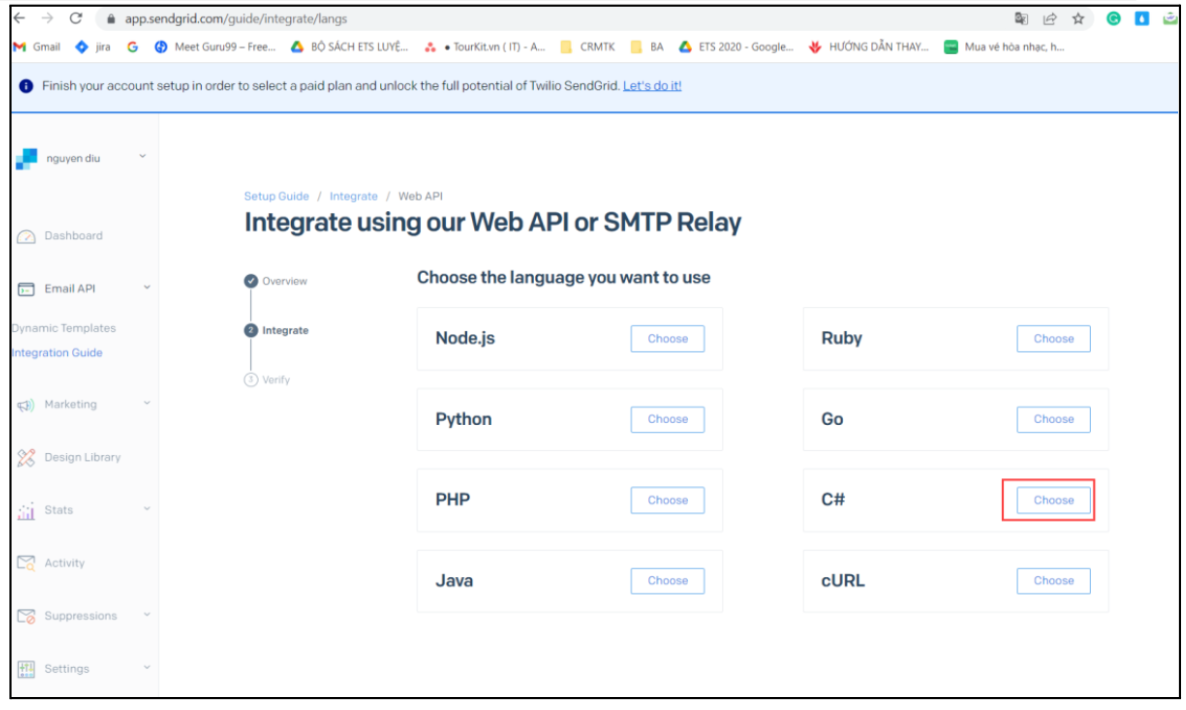1186x710 pixels.
Task: Select the Integrate step label
Action: (285, 330)
